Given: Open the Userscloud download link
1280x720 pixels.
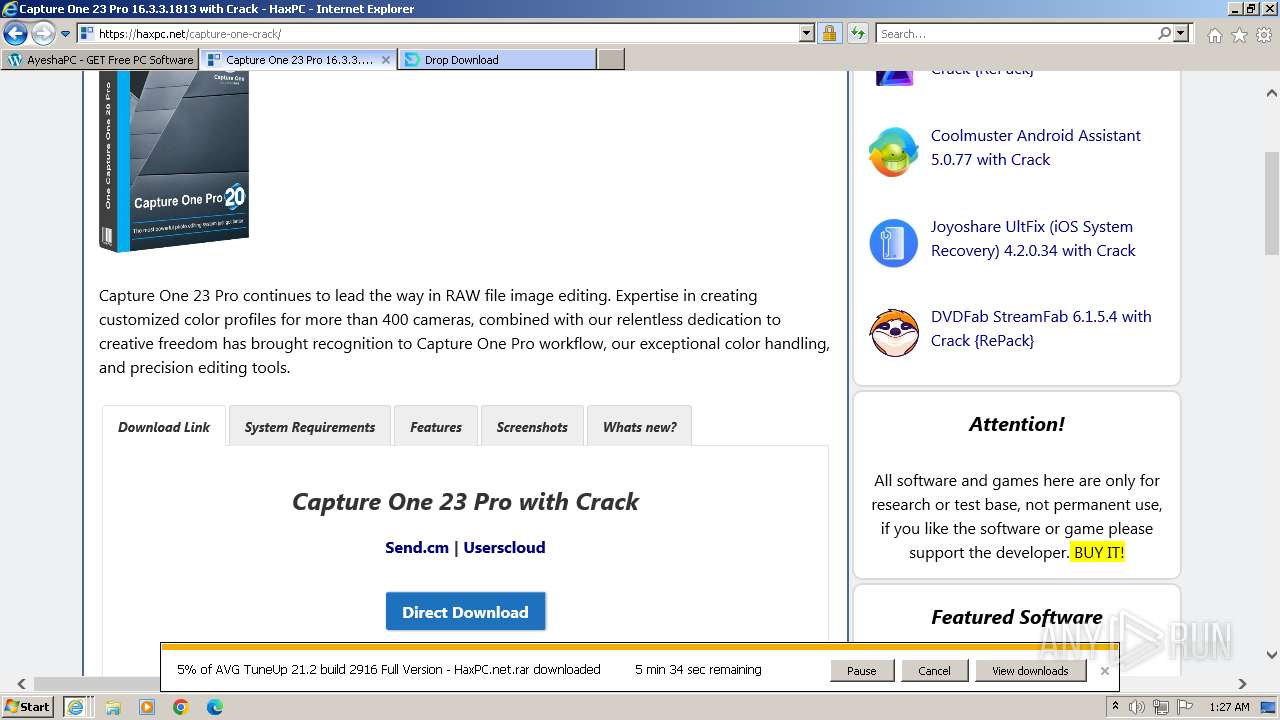Looking at the screenshot, I should [504, 547].
